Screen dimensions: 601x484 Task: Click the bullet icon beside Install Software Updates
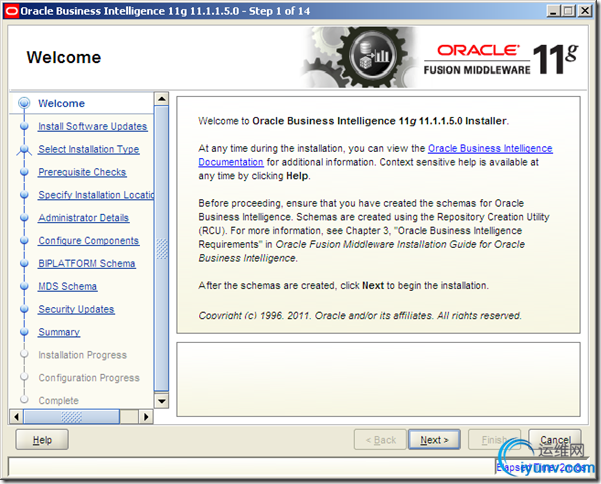pos(24,126)
